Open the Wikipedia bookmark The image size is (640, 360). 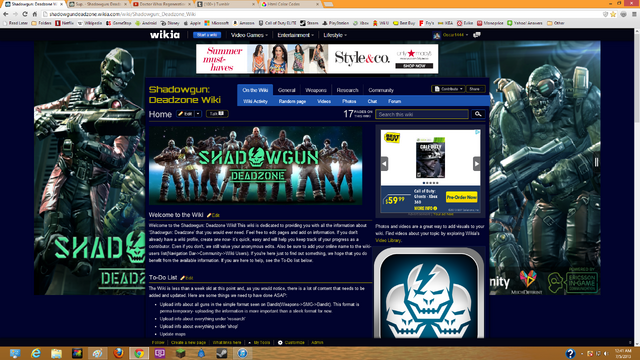(90, 23)
